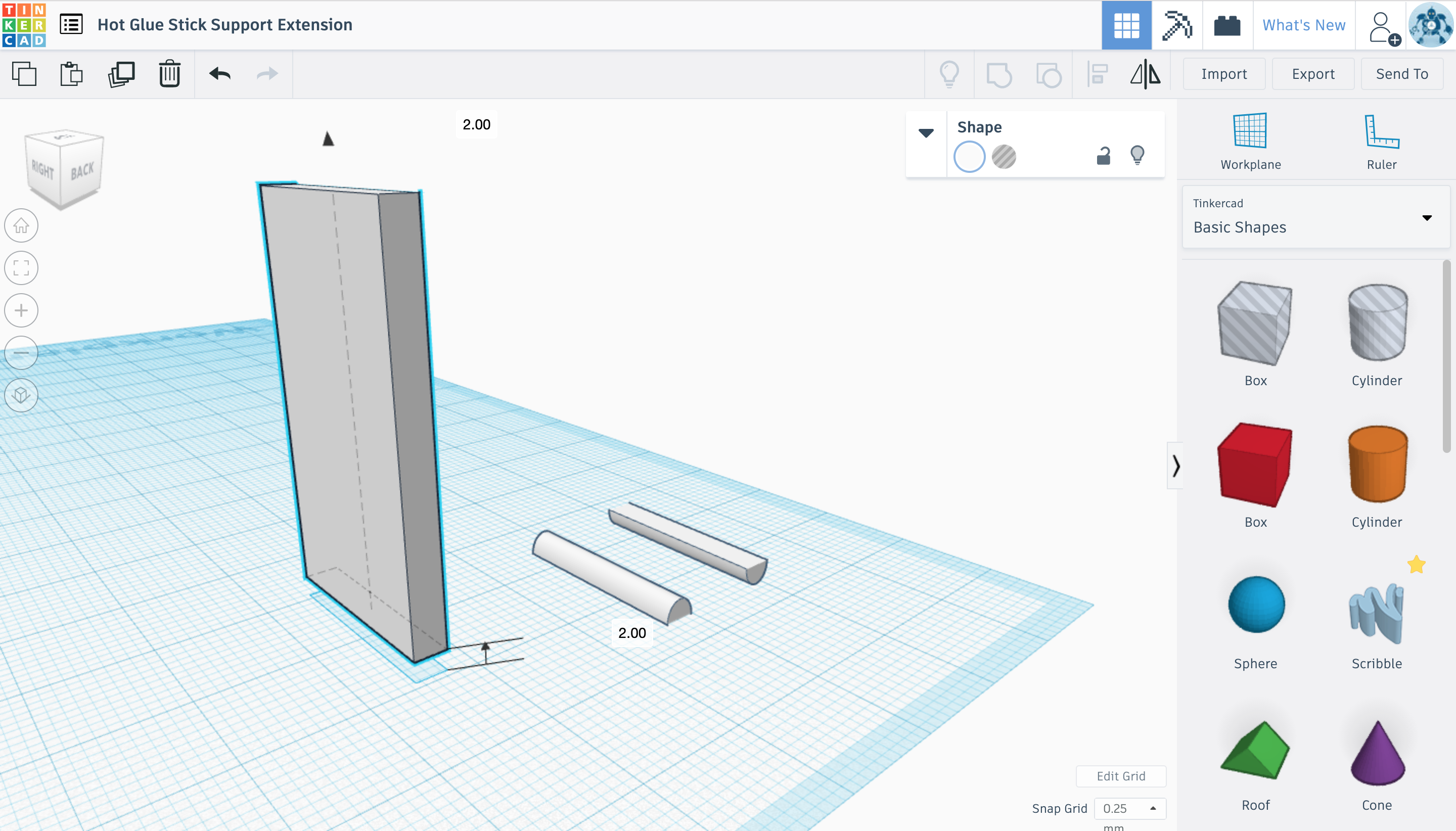Image resolution: width=1456 pixels, height=831 pixels.
Task: Click the Home view icon
Action: click(21, 225)
